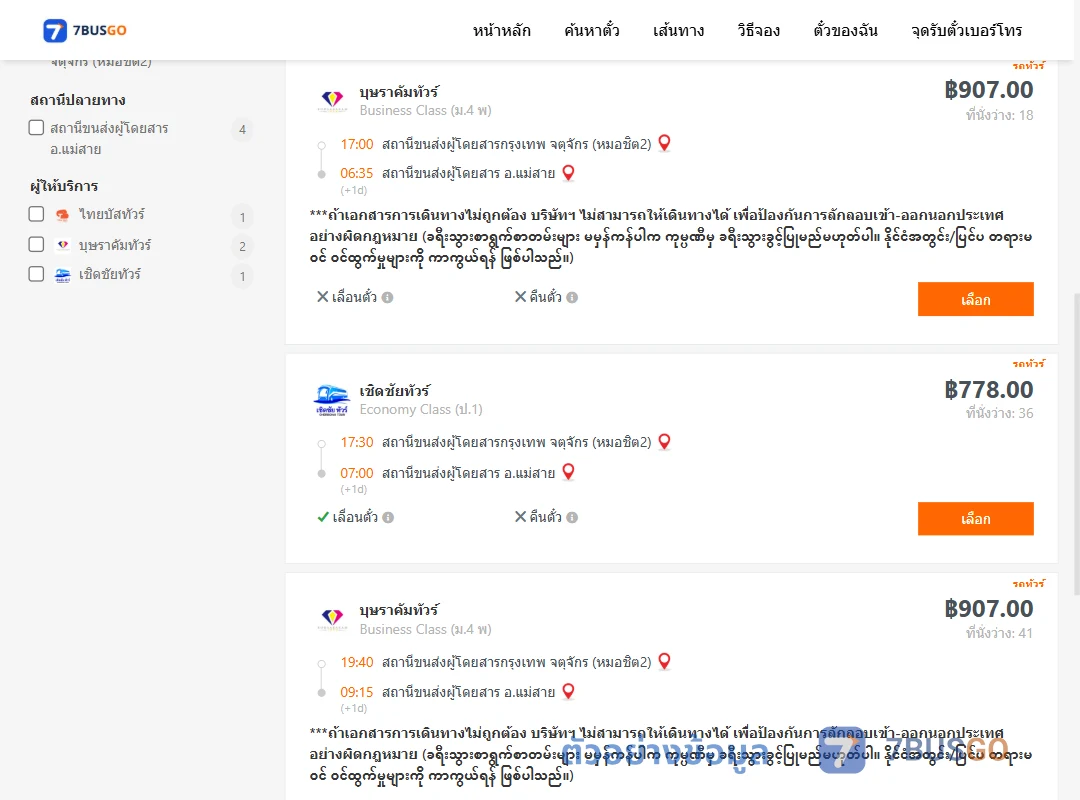Open map pin for 06:35 arrival station
This screenshot has width=1080, height=800.
pos(568,172)
